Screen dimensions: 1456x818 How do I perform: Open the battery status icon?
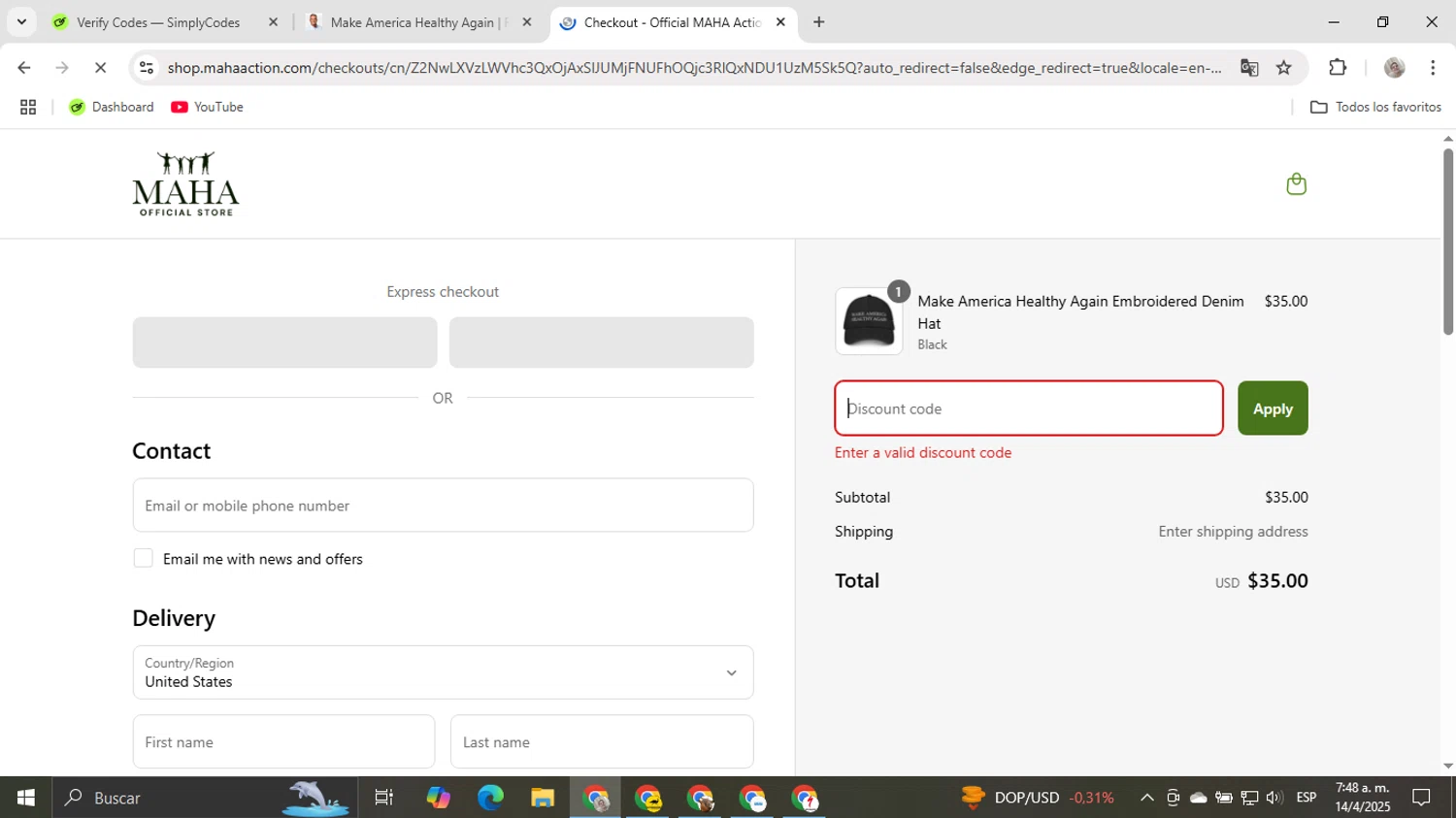point(1224,798)
